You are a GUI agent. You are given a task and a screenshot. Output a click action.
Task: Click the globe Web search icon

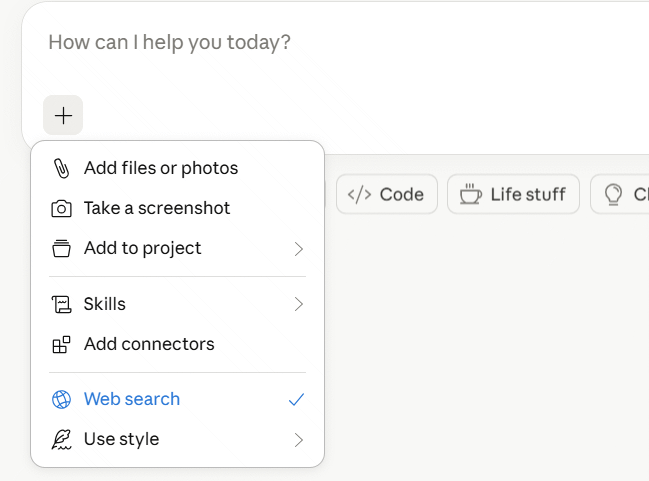point(62,399)
